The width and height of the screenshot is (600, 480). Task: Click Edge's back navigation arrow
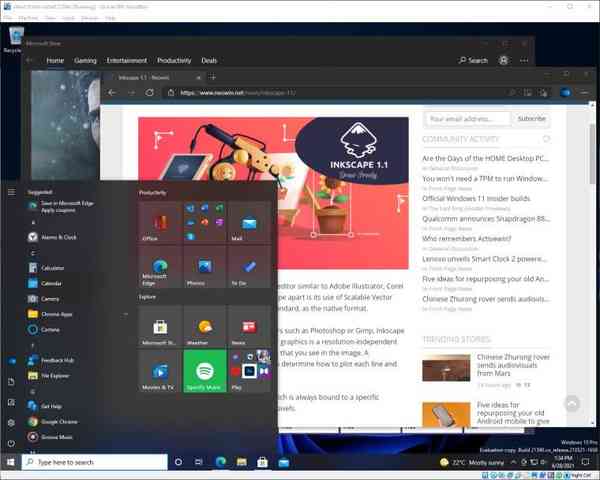112,93
